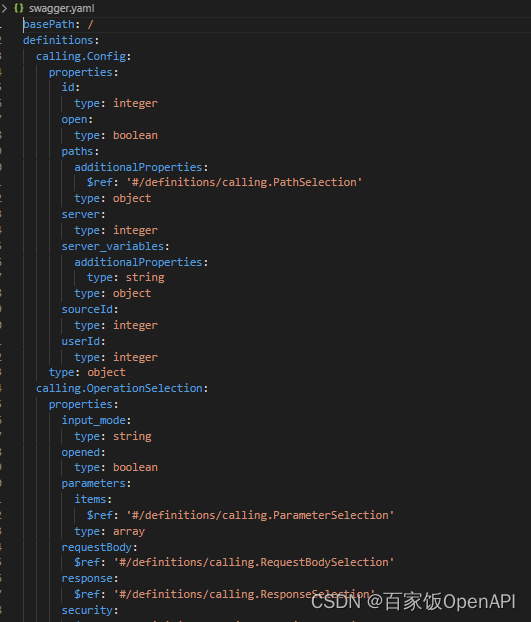Image resolution: width=531 pixels, height=622 pixels.
Task: Click 'type: integer' under sourceId
Action: click(x=116, y=326)
